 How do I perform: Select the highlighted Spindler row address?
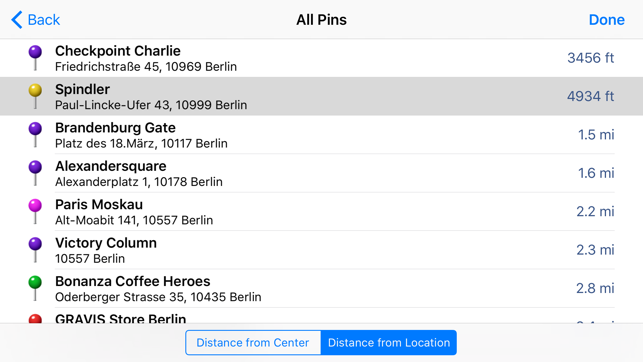tap(151, 105)
